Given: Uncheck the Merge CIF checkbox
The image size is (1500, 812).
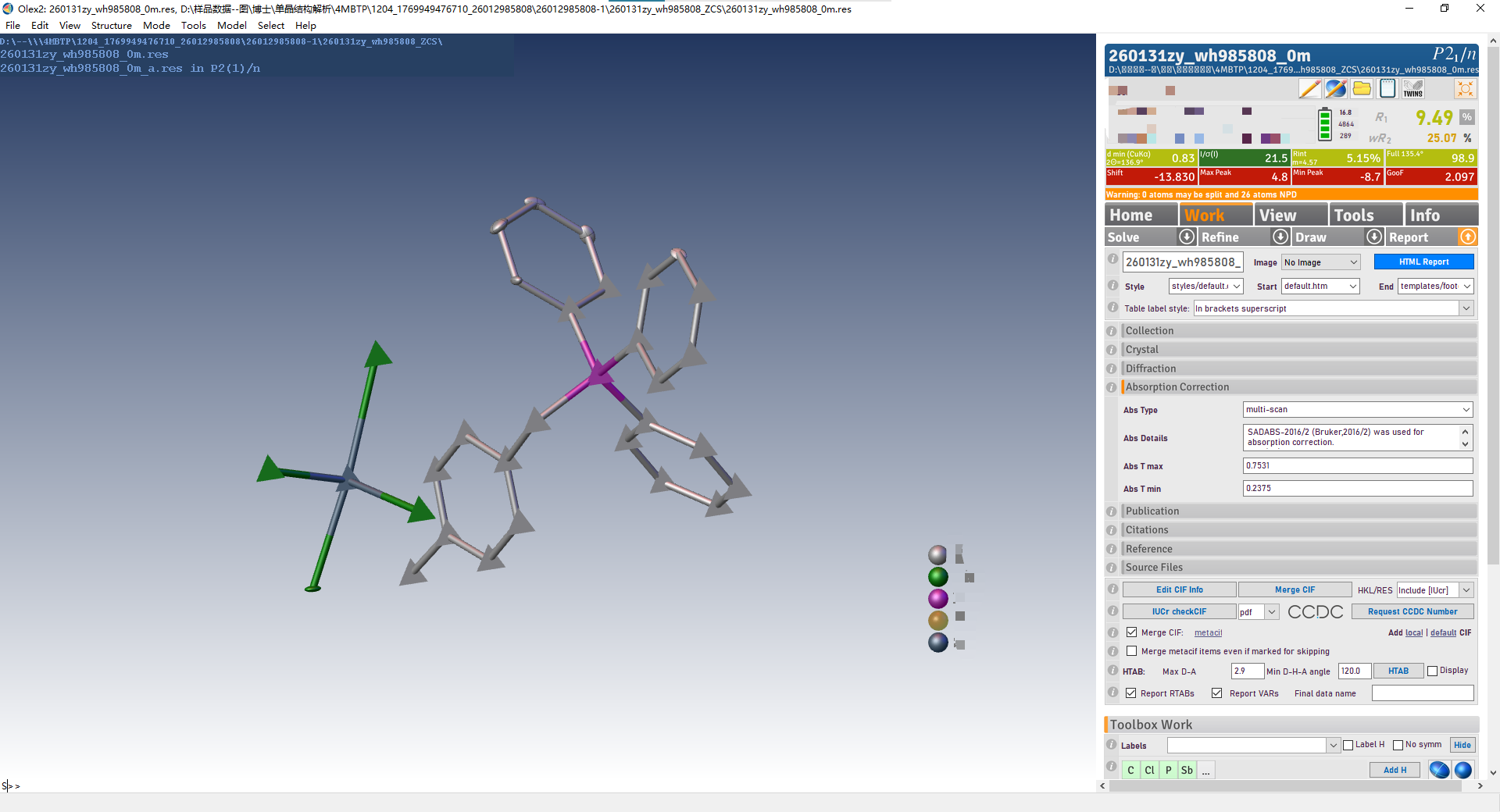Looking at the screenshot, I should tap(1131, 632).
